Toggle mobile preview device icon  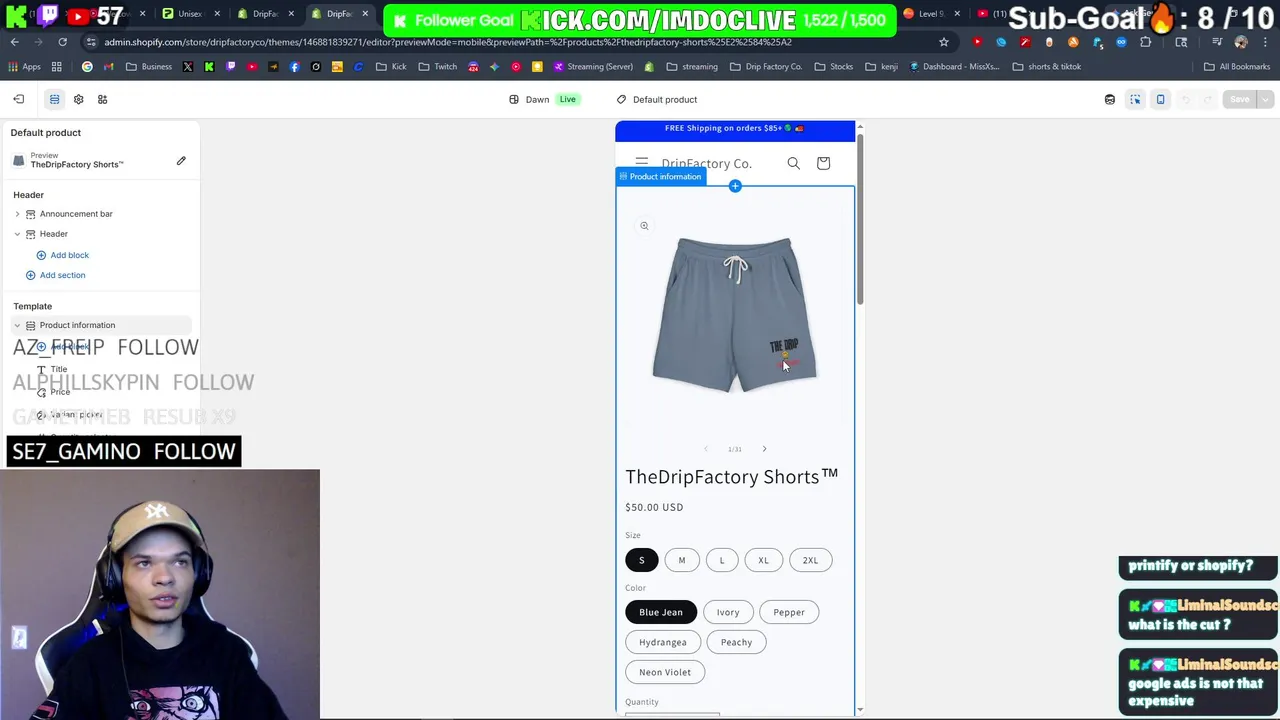(1160, 99)
